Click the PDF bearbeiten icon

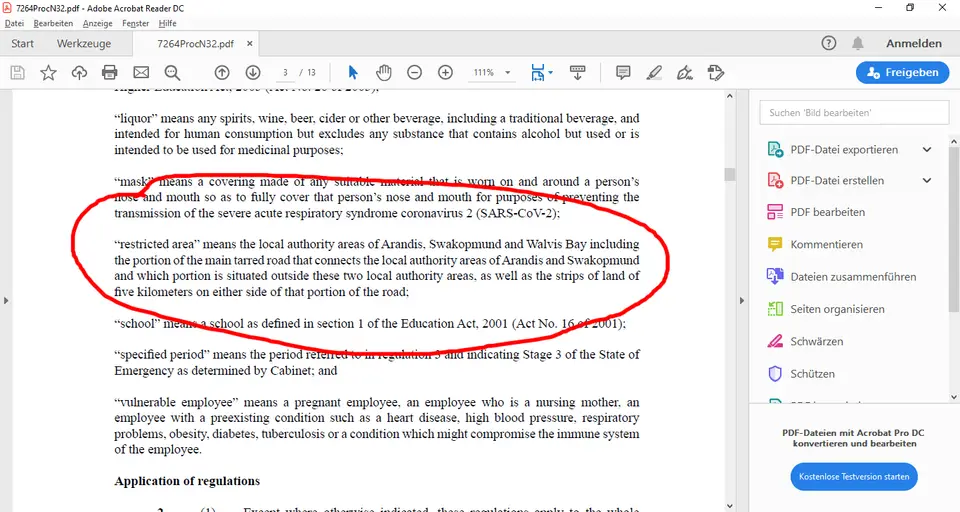(x=774, y=212)
